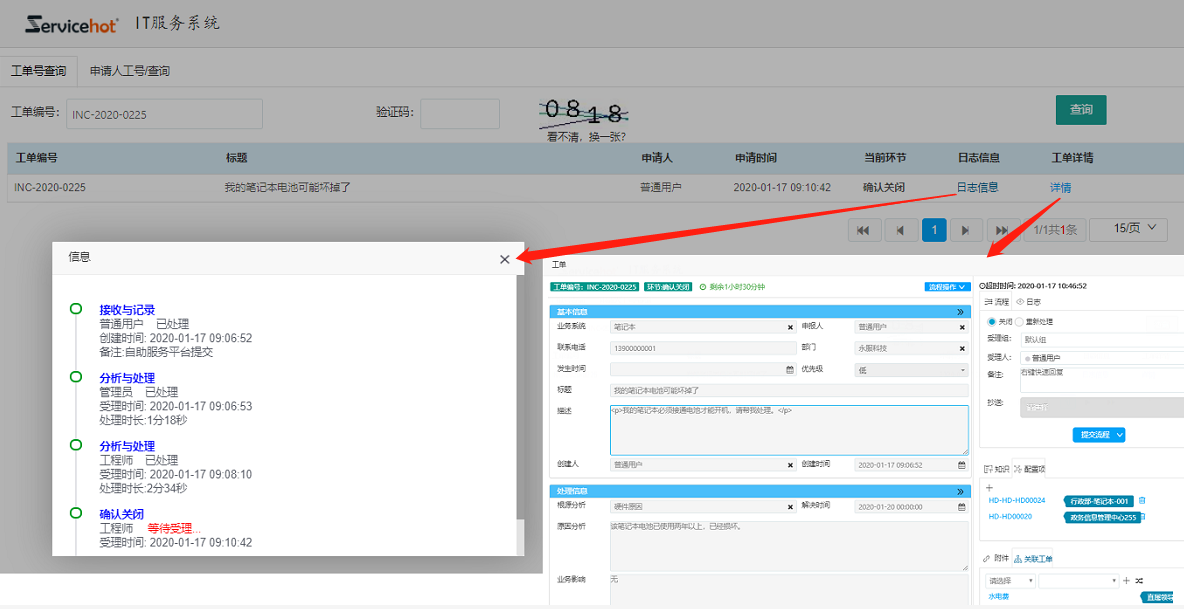Select the 关闭 radio option

click(989, 322)
